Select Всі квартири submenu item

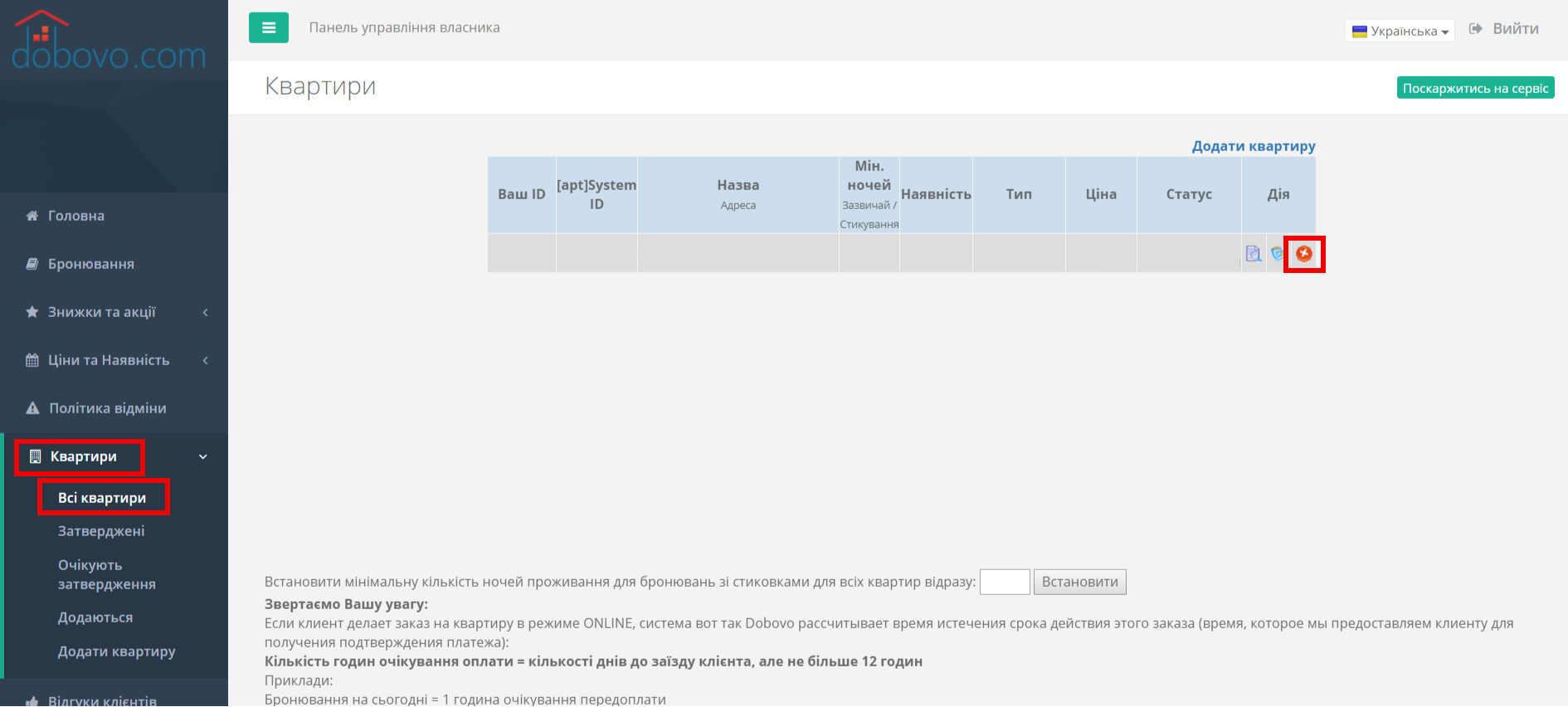(x=102, y=498)
